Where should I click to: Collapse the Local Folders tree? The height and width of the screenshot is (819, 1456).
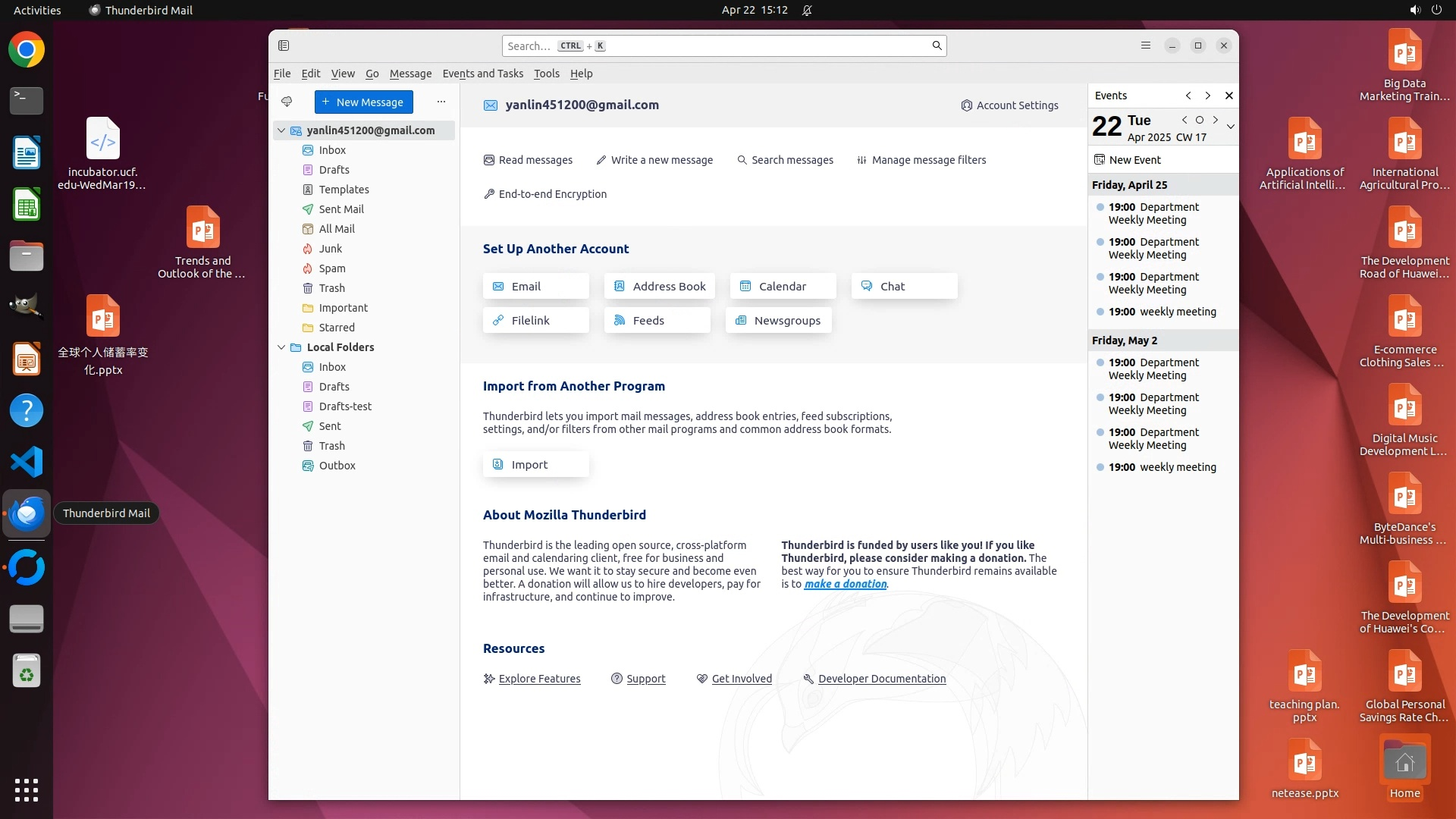[x=281, y=347]
